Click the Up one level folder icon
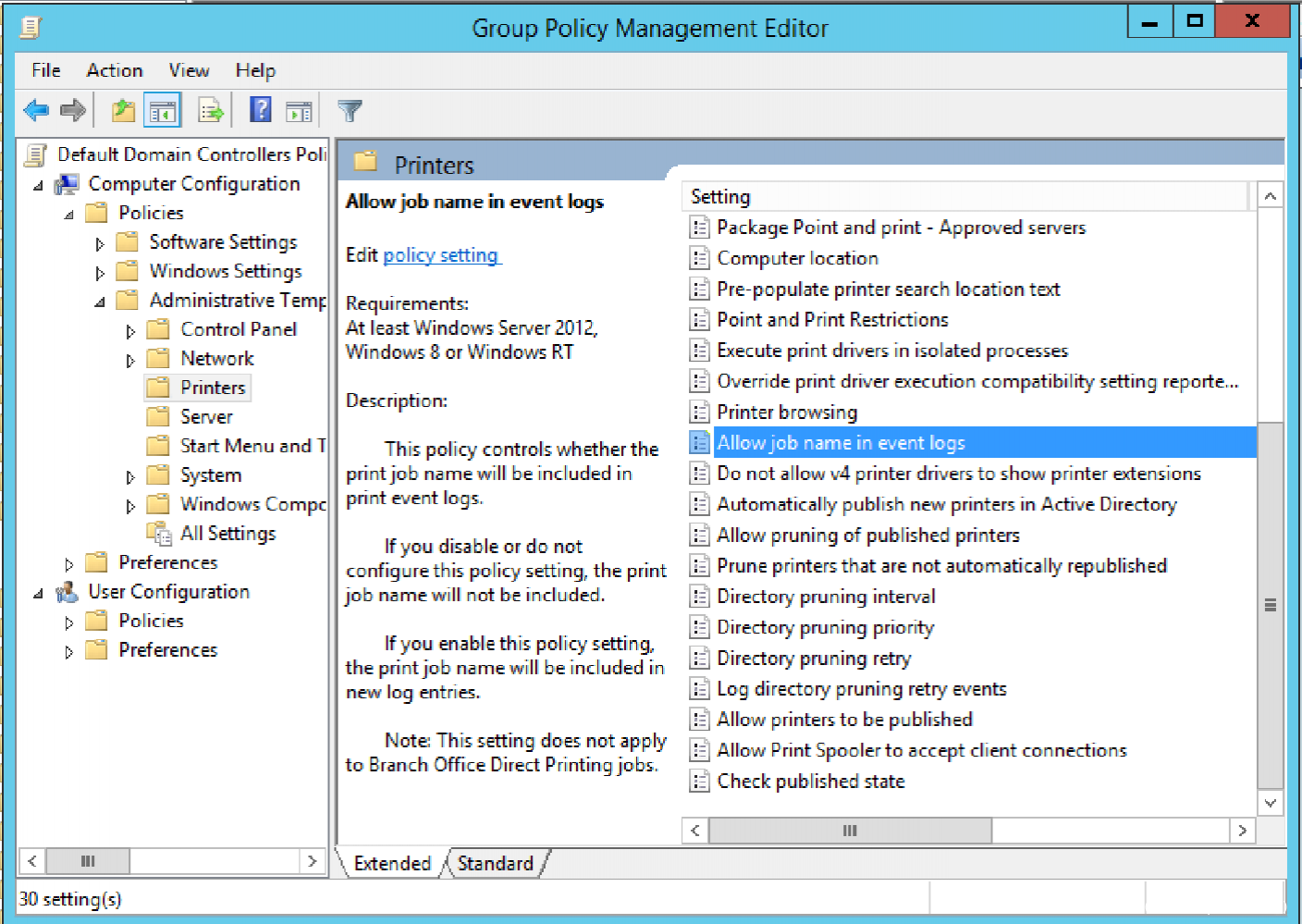 click(123, 111)
